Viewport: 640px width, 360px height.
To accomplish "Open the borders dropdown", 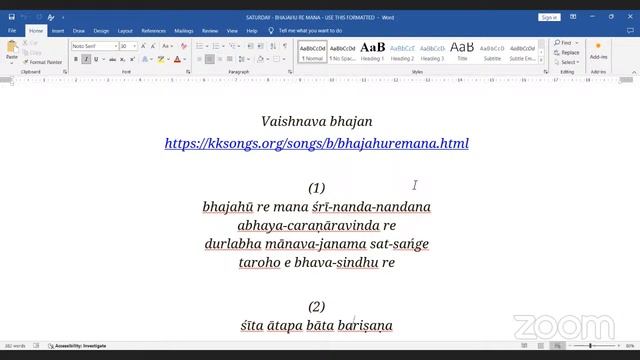I will pos(284,60).
